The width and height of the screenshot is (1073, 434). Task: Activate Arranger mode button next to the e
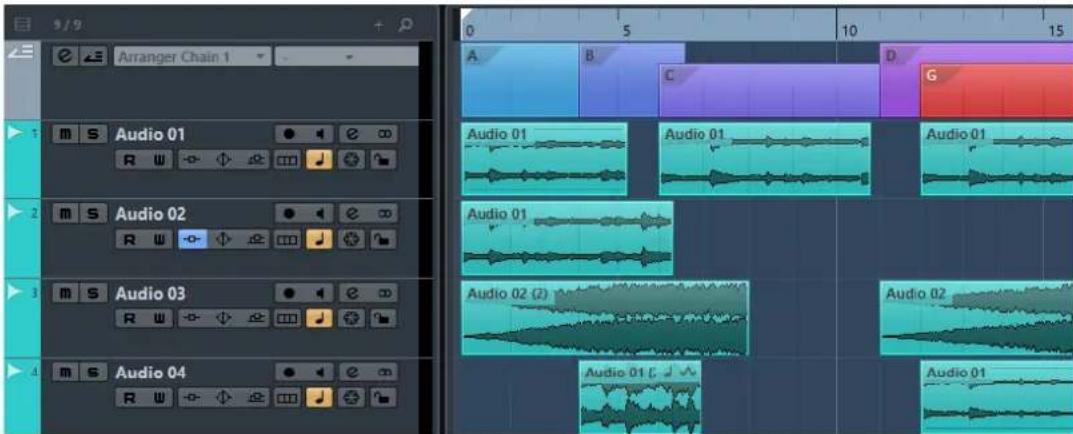coord(92,57)
